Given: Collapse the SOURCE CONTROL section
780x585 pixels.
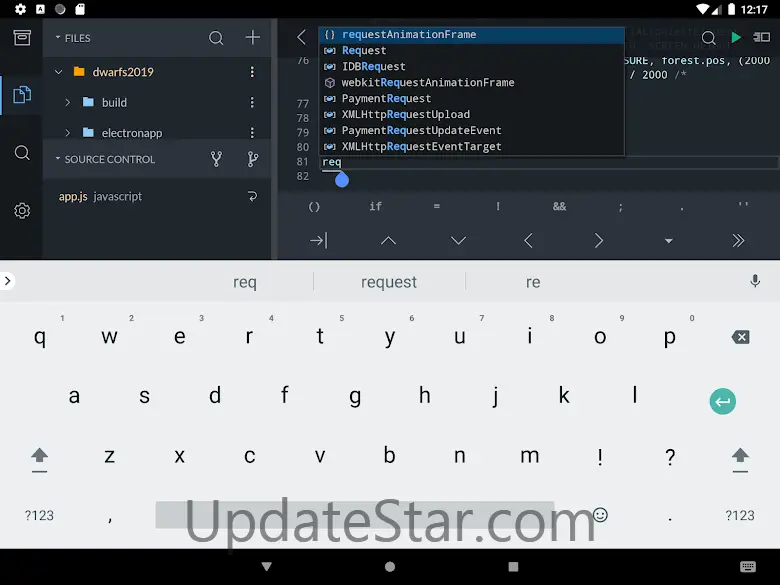Looking at the screenshot, I should tap(58, 159).
